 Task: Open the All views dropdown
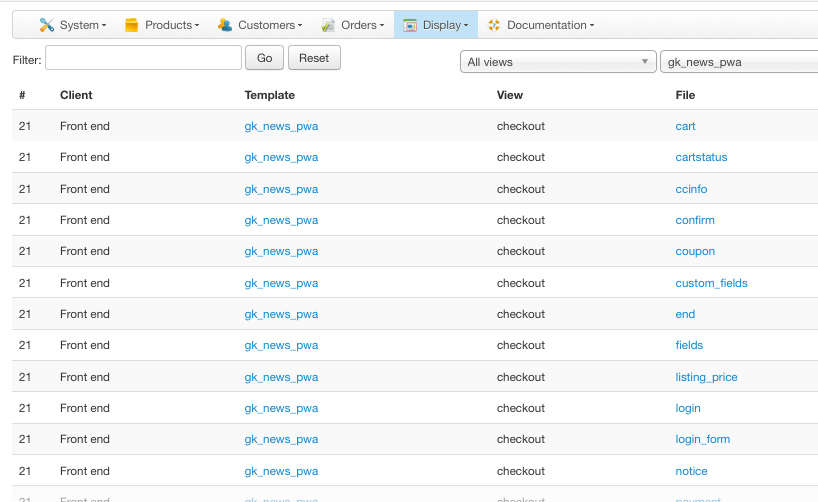pyautogui.click(x=557, y=62)
